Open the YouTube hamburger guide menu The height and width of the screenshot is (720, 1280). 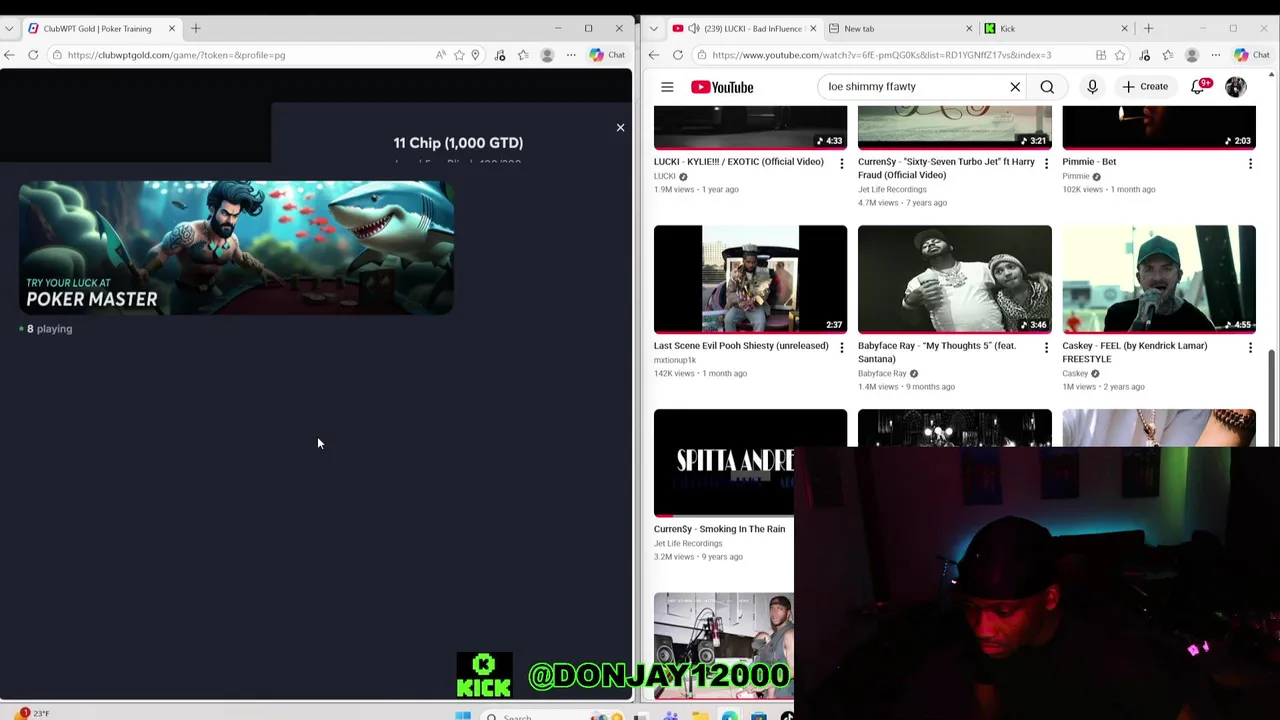pyautogui.click(x=667, y=87)
